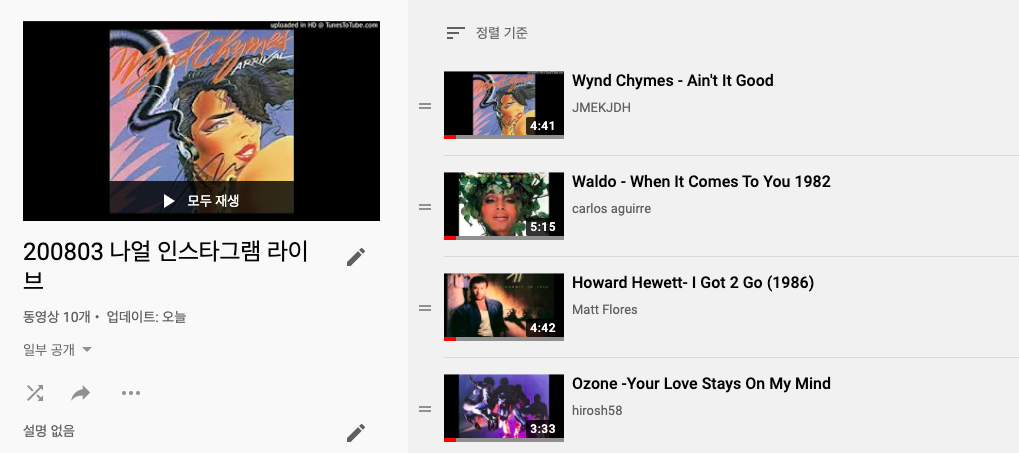1019x453 pixels.
Task: Visit the Matt Flores channel
Action: pyautogui.click(x=604, y=309)
